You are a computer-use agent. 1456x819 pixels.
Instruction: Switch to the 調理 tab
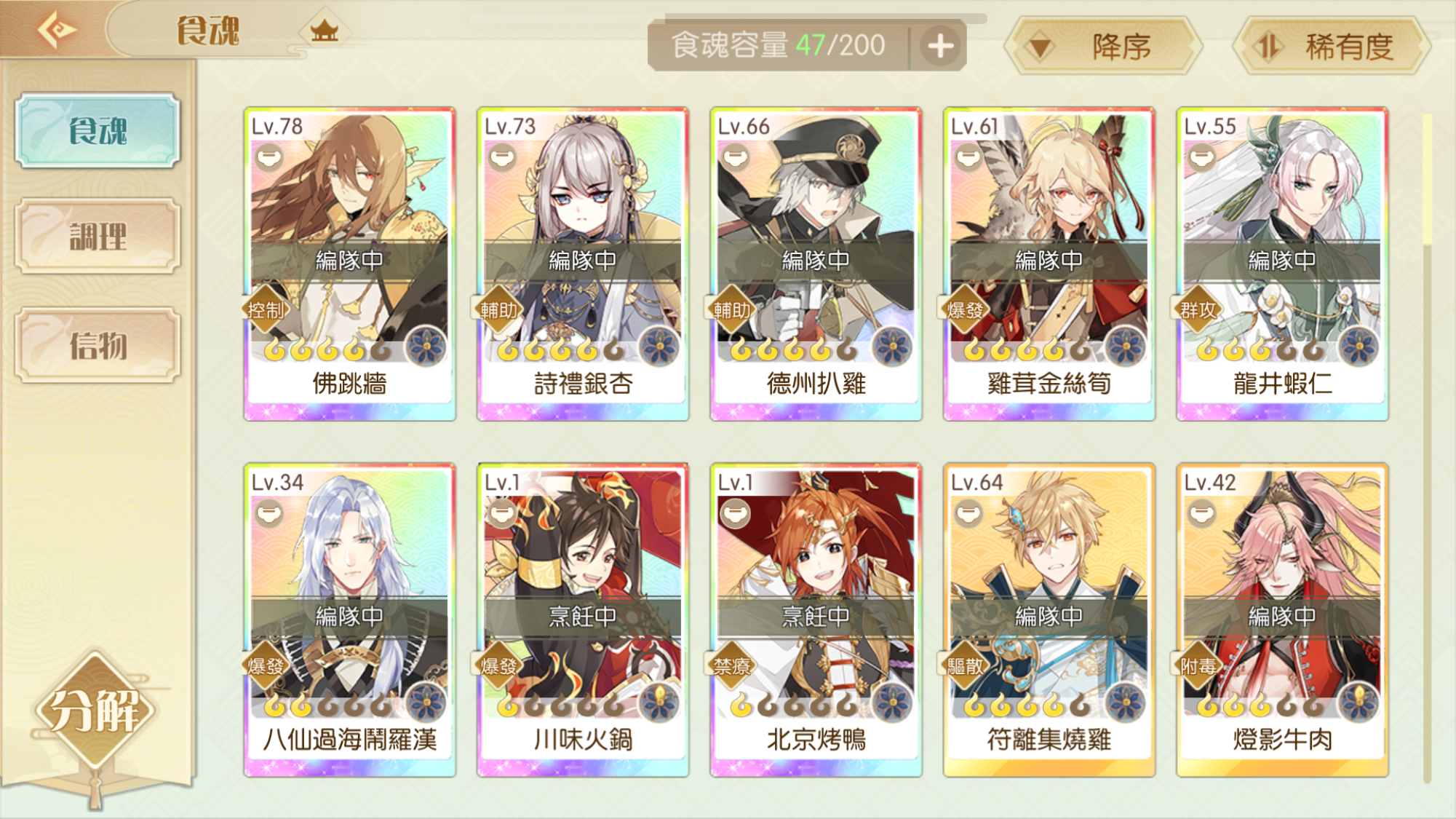coord(98,237)
